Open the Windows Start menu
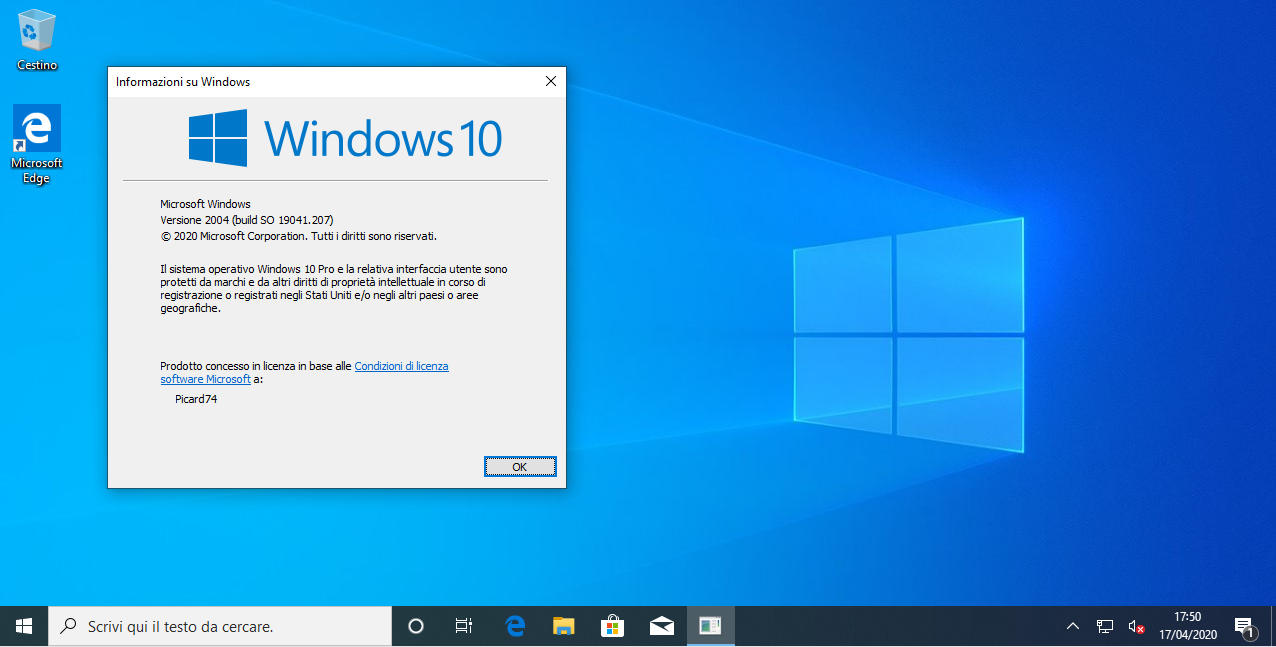Screen dimensions: 1276x647 point(24,626)
